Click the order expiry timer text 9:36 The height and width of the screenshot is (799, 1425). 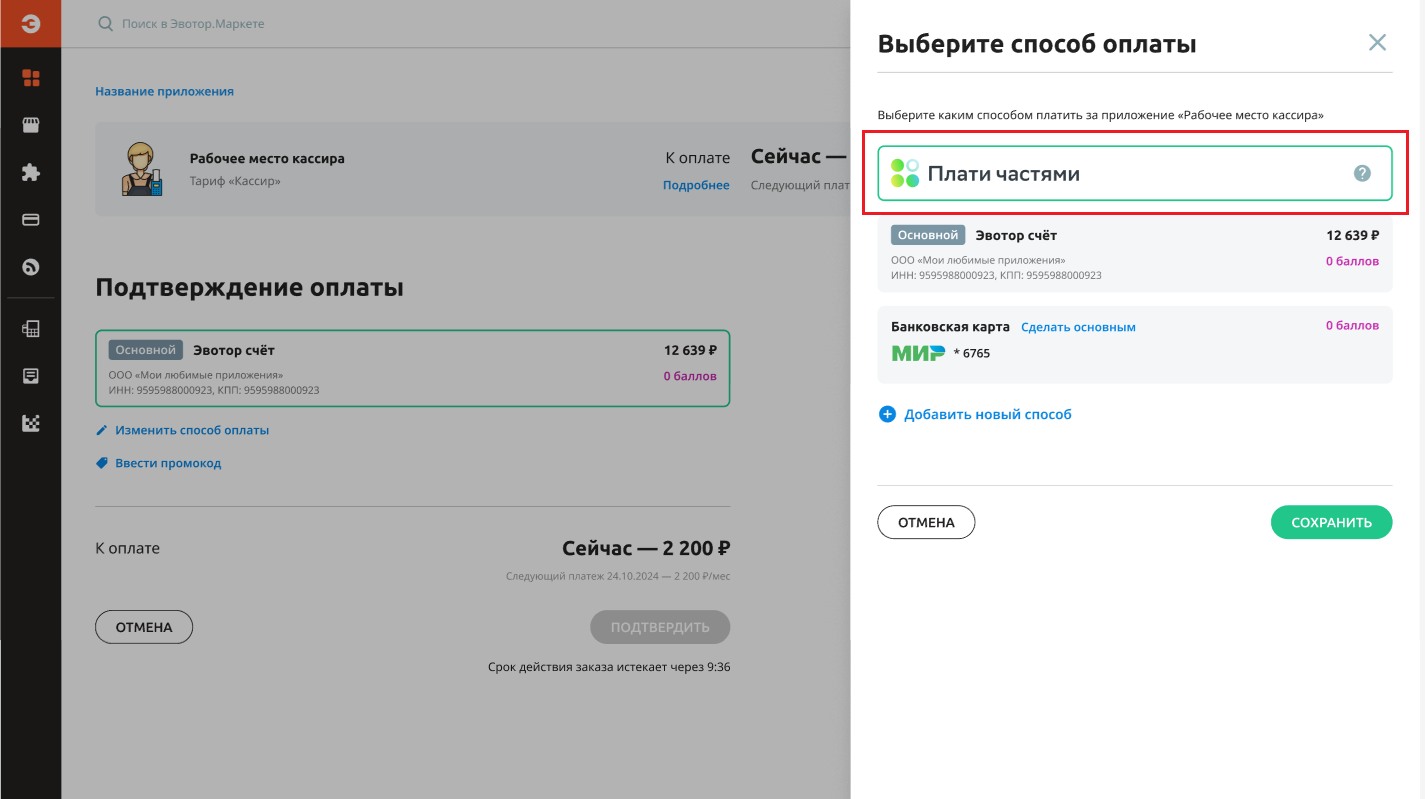[x=717, y=667]
